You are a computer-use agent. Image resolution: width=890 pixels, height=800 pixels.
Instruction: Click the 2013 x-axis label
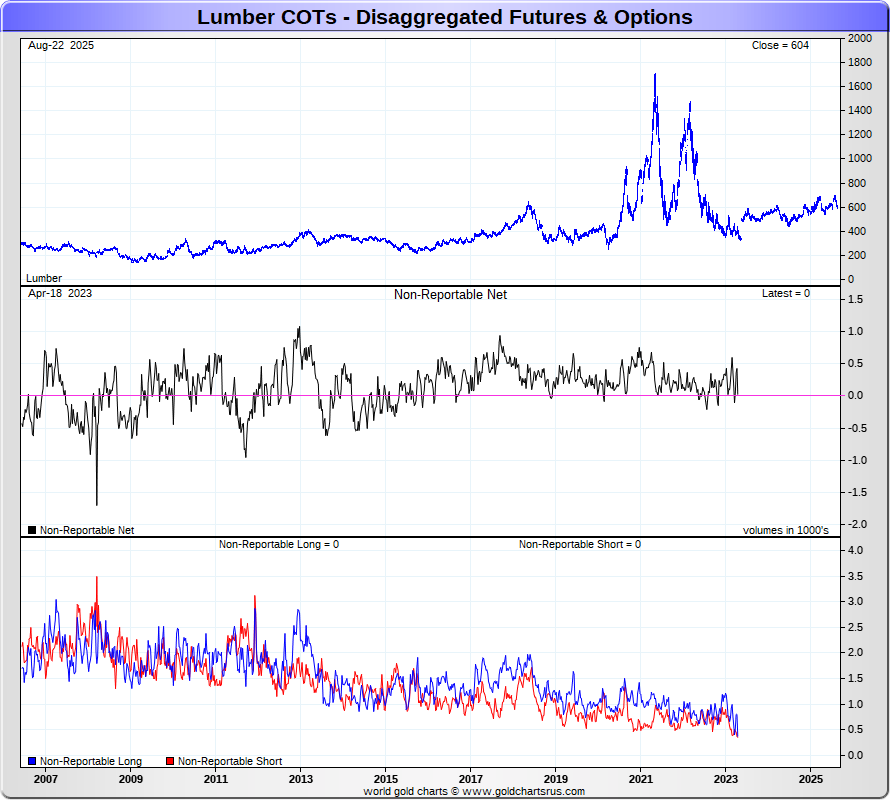[301, 779]
